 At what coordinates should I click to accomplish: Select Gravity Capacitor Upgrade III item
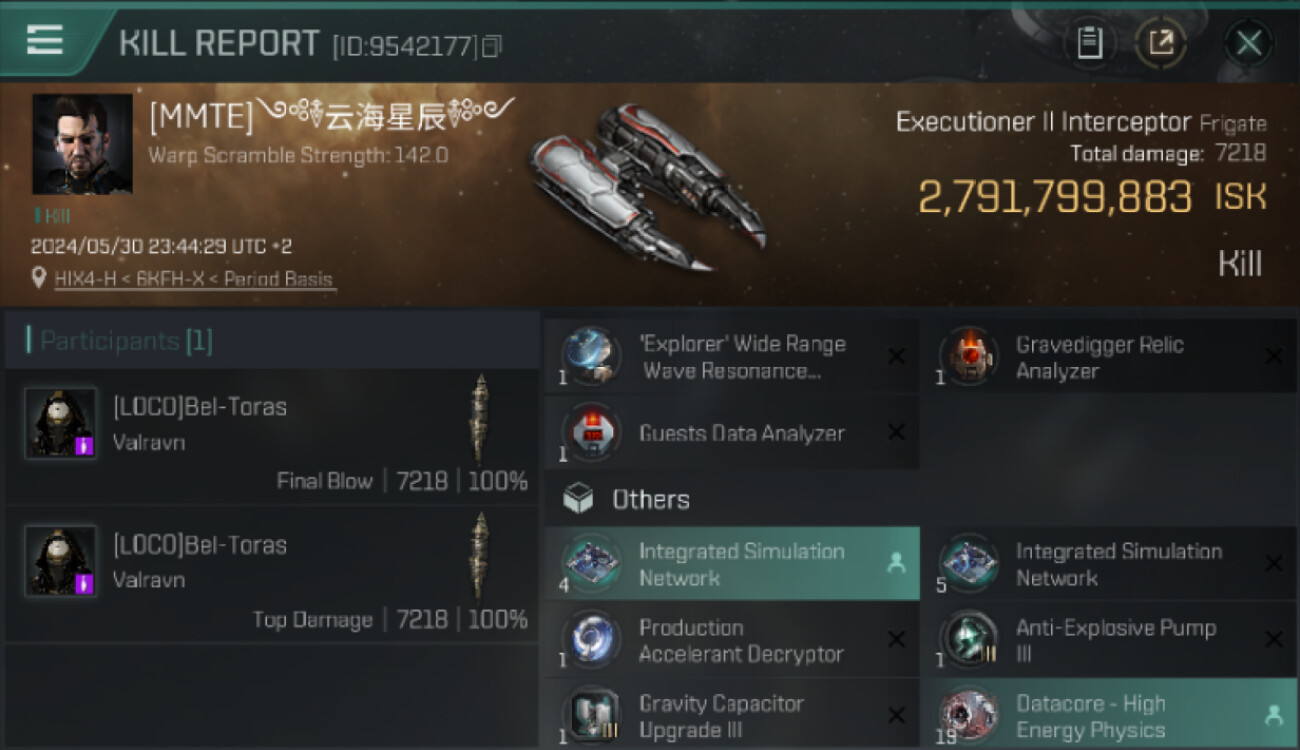pyautogui.click(x=732, y=716)
